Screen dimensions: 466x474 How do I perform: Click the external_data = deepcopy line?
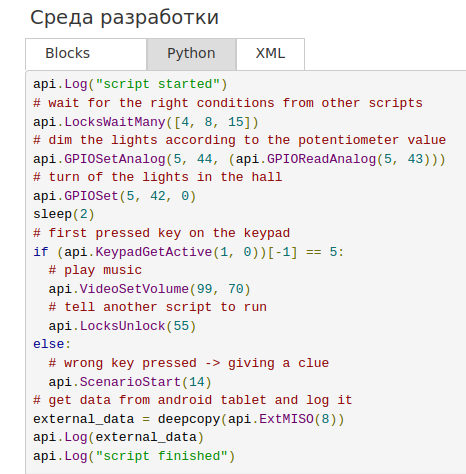pos(188,419)
